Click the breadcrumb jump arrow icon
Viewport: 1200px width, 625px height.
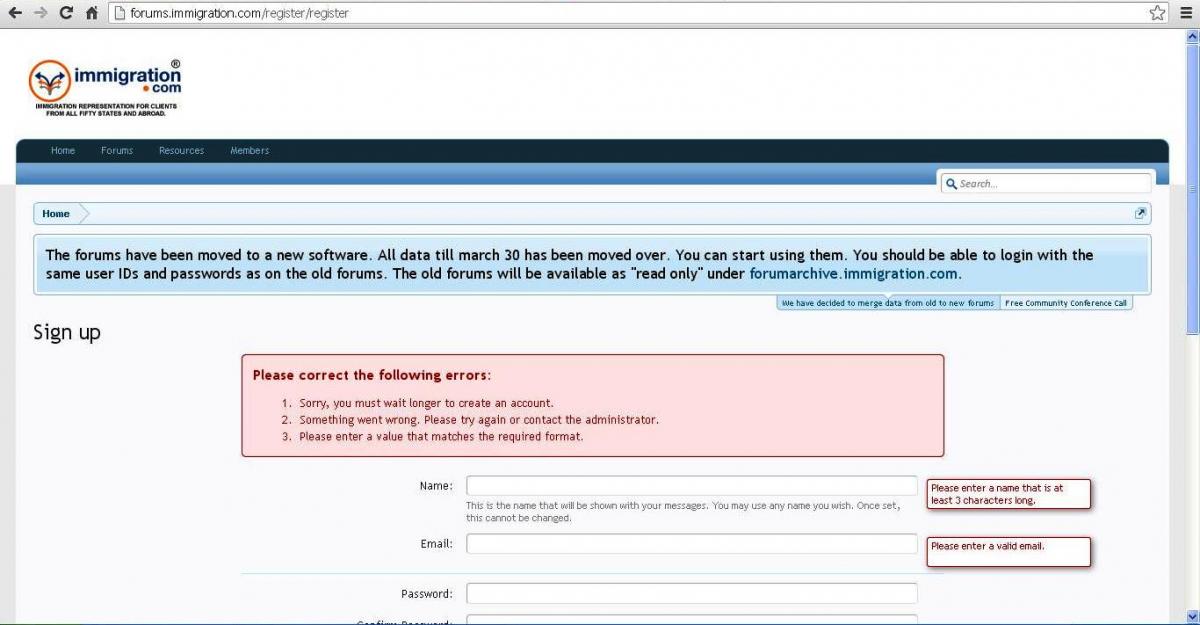(1141, 213)
